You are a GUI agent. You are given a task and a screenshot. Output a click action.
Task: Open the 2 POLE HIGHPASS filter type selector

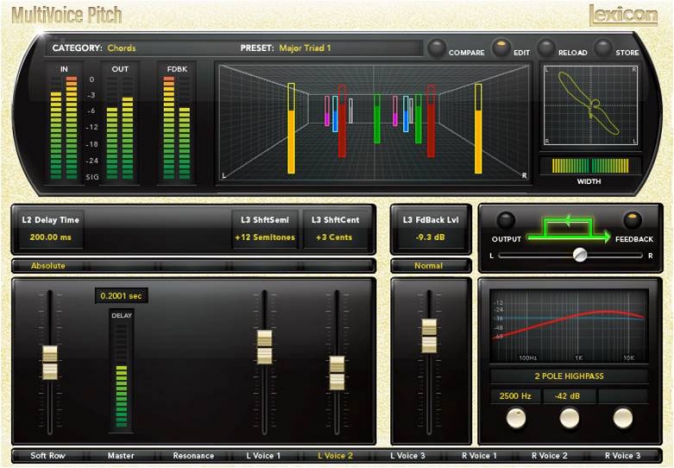click(569, 376)
